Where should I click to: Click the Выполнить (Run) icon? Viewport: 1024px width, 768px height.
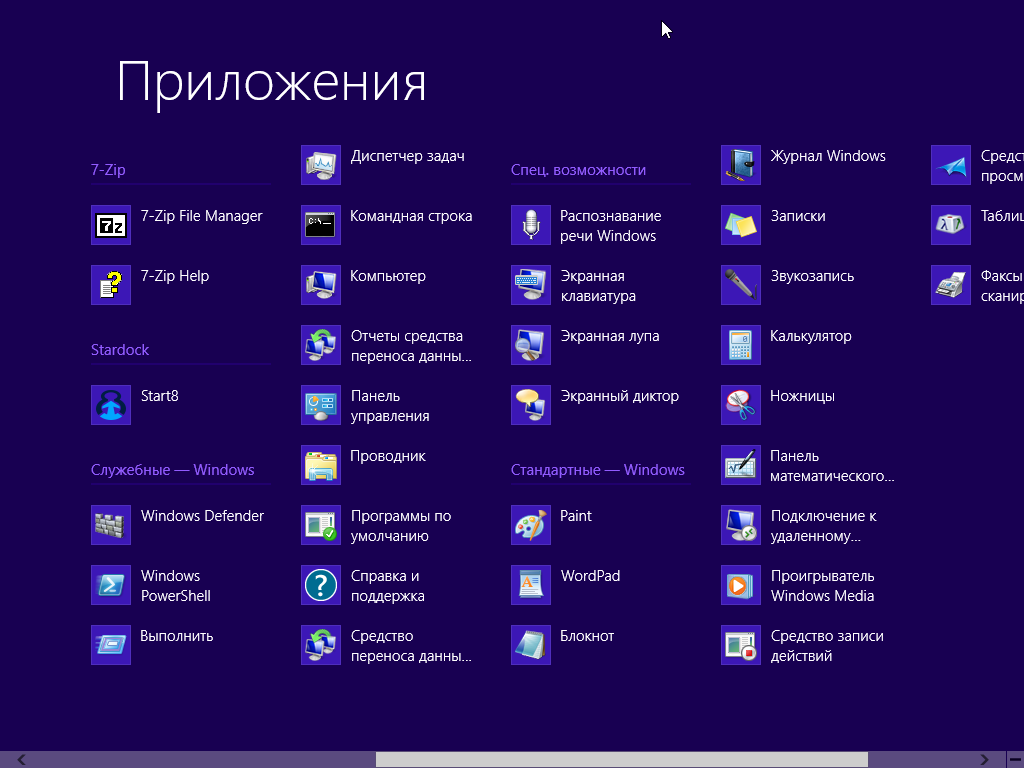point(111,646)
